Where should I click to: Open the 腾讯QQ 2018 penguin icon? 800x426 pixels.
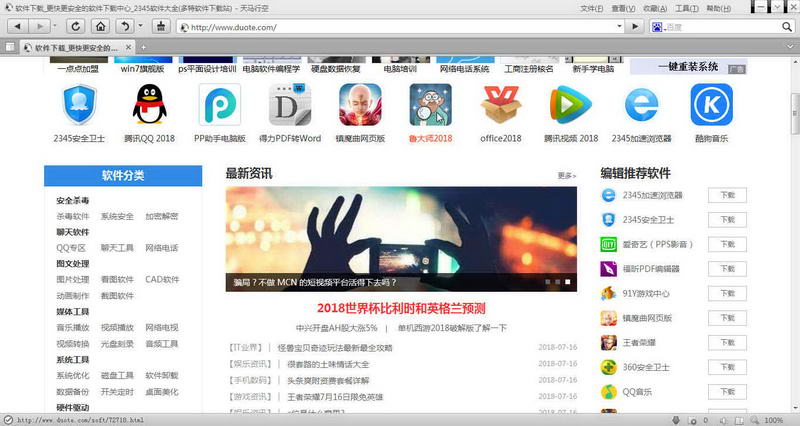[x=149, y=105]
